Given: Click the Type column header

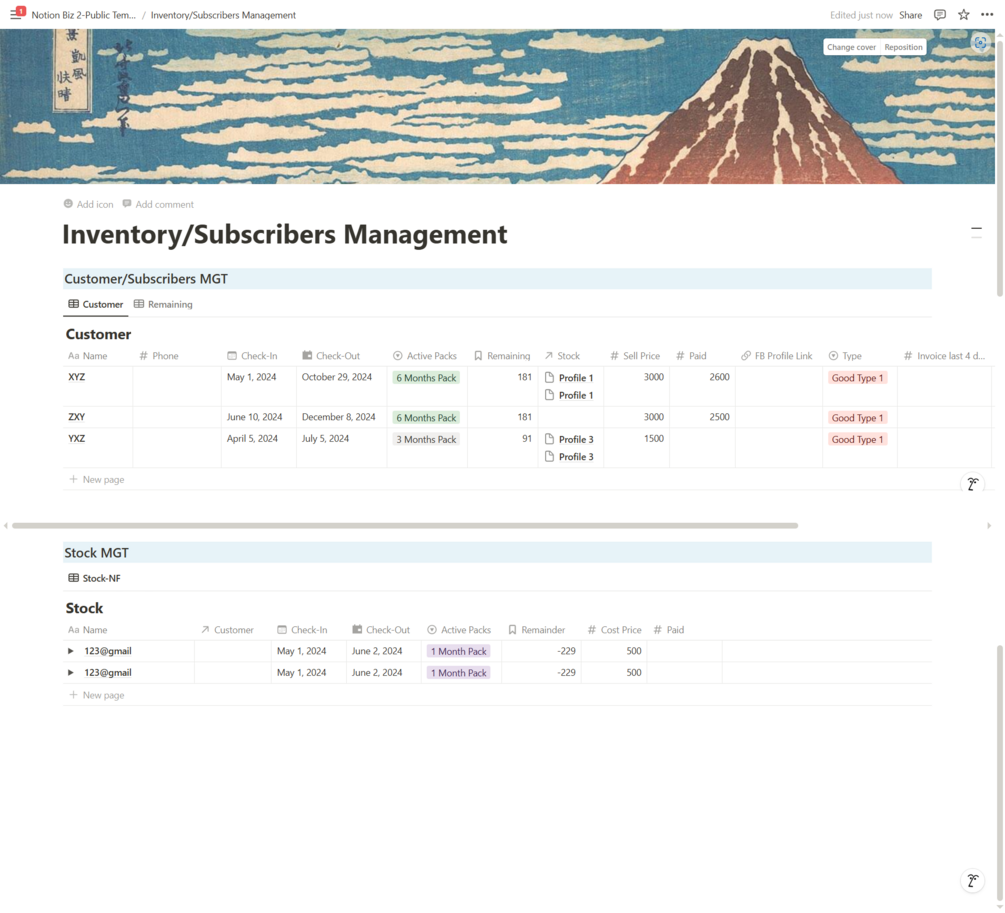Looking at the screenshot, I should pos(845,356).
